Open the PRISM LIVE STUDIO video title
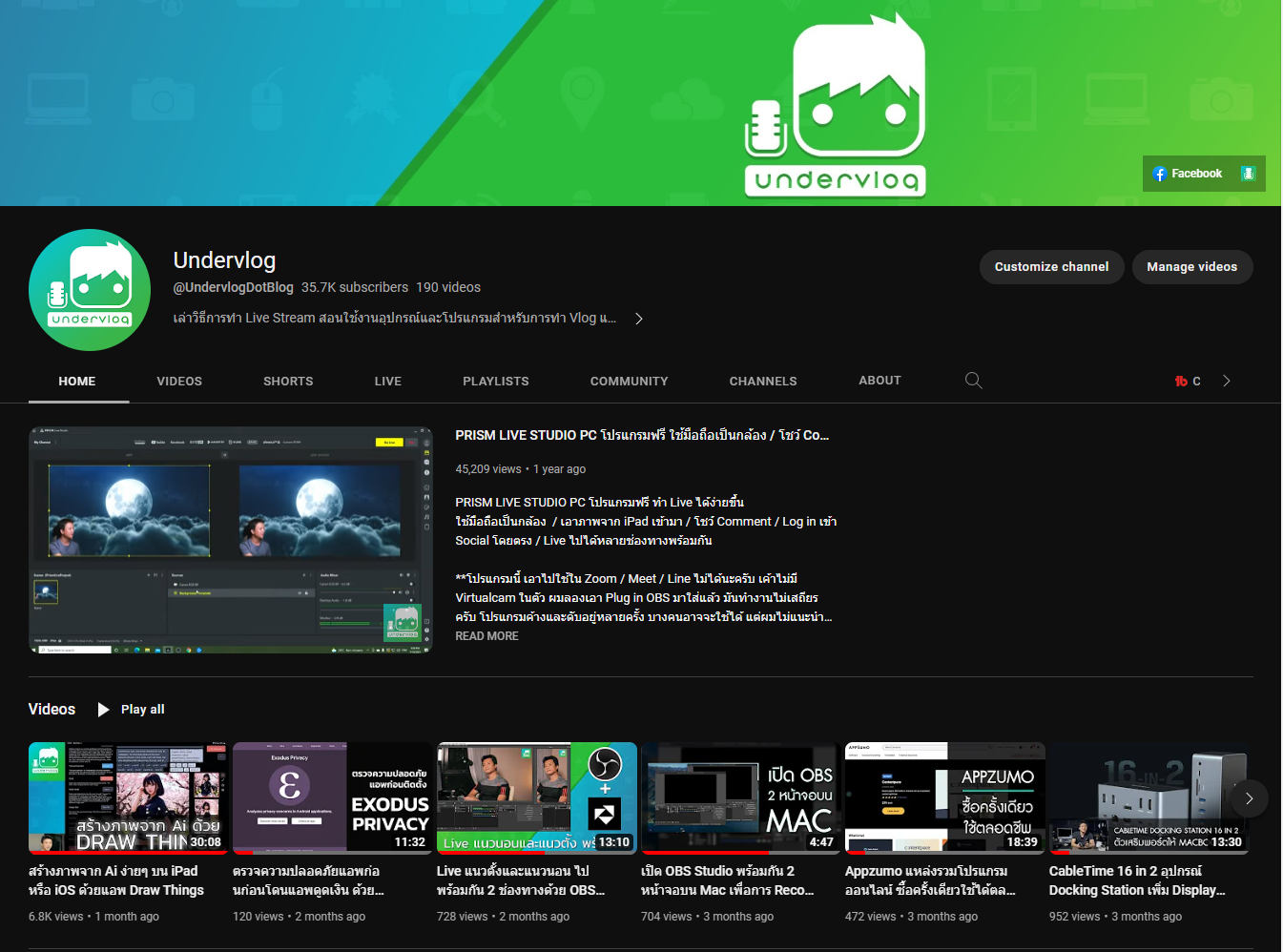 tap(641, 435)
